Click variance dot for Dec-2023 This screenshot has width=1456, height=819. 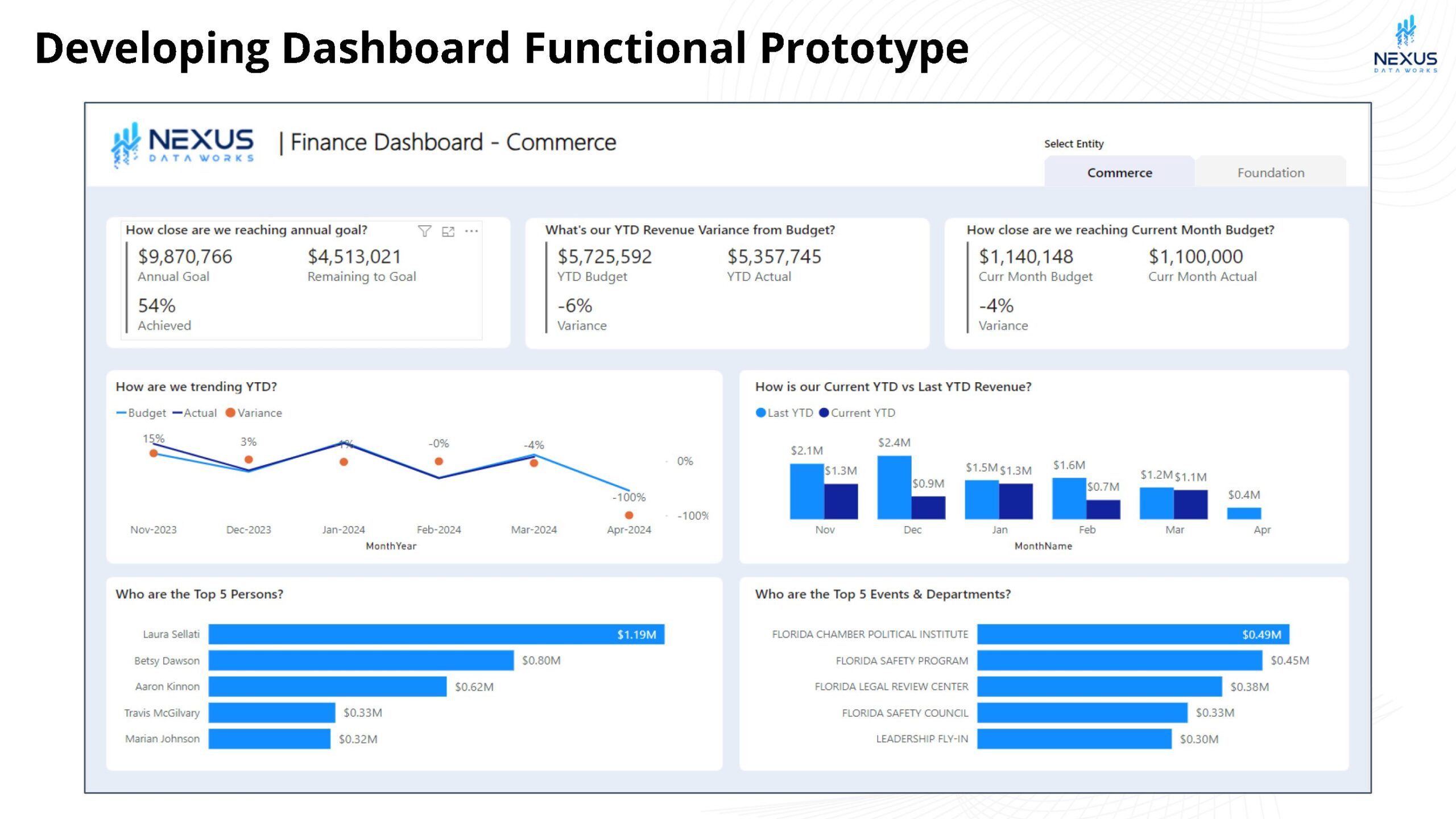coord(249,460)
